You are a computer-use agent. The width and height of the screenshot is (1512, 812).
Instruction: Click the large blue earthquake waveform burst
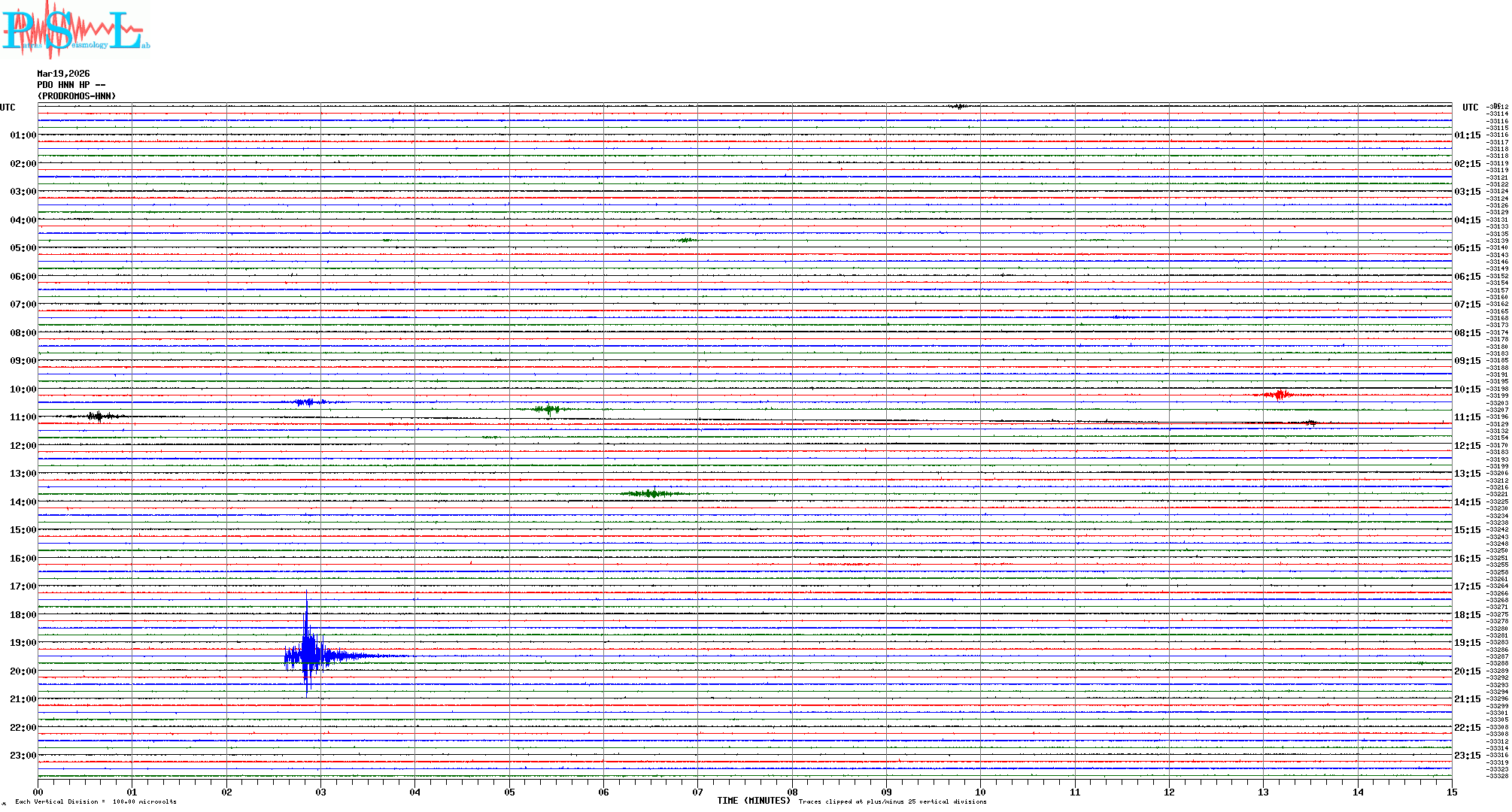click(x=308, y=656)
